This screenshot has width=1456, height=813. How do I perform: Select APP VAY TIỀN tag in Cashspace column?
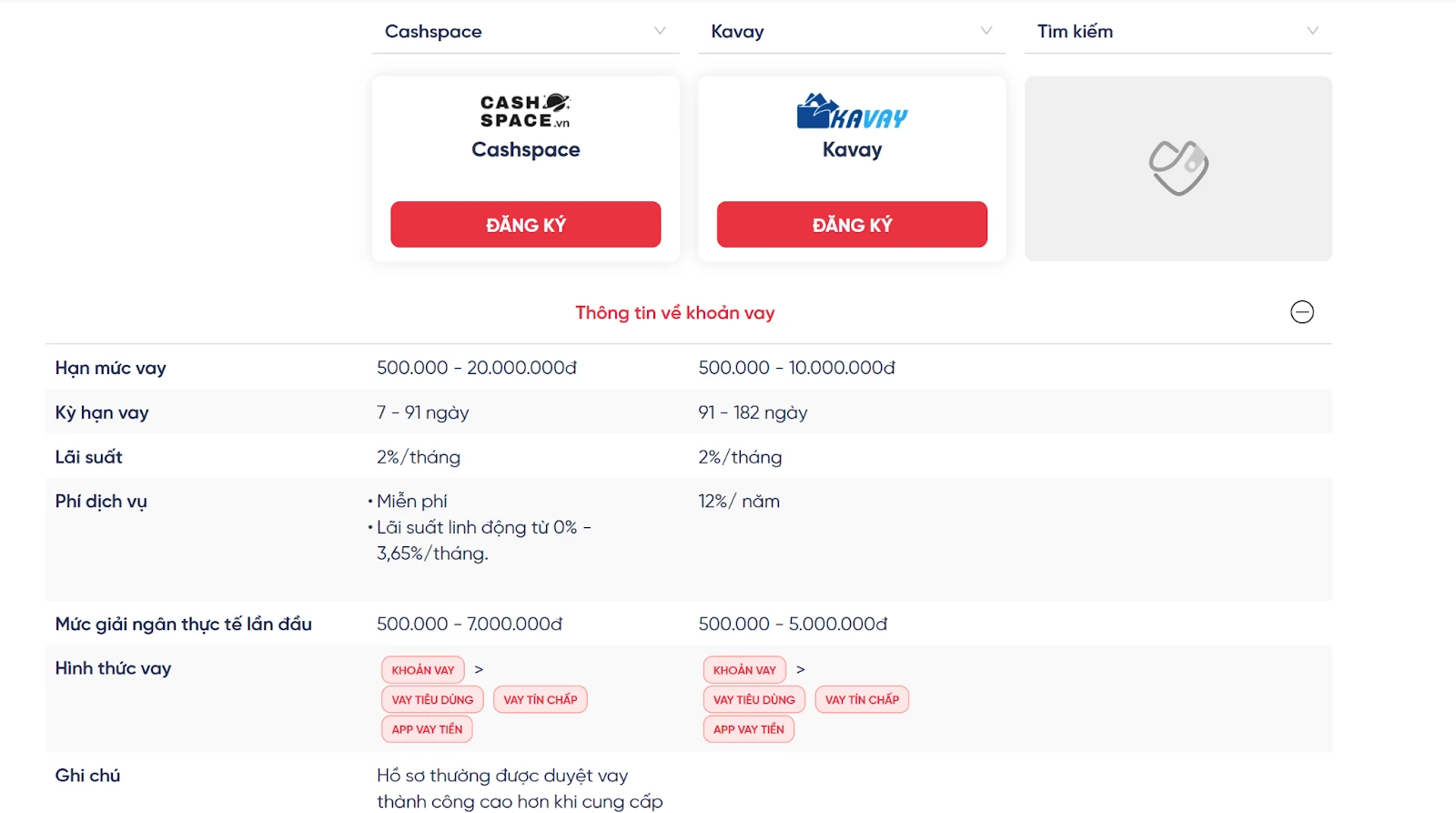(x=427, y=729)
